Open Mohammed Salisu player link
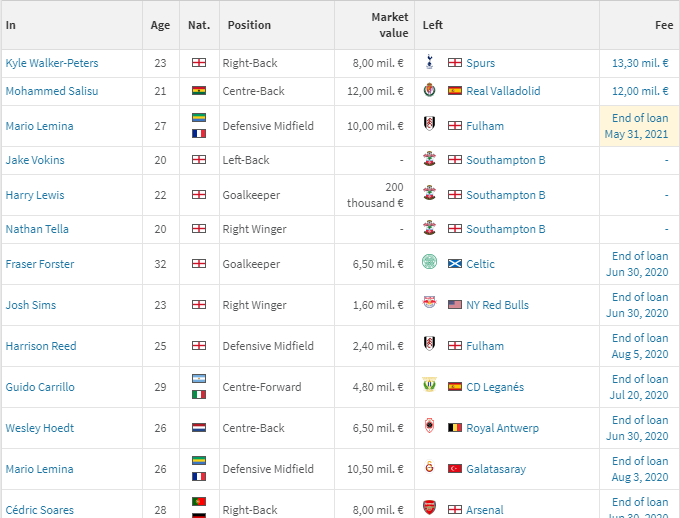The width and height of the screenshot is (680, 518). (x=47, y=91)
